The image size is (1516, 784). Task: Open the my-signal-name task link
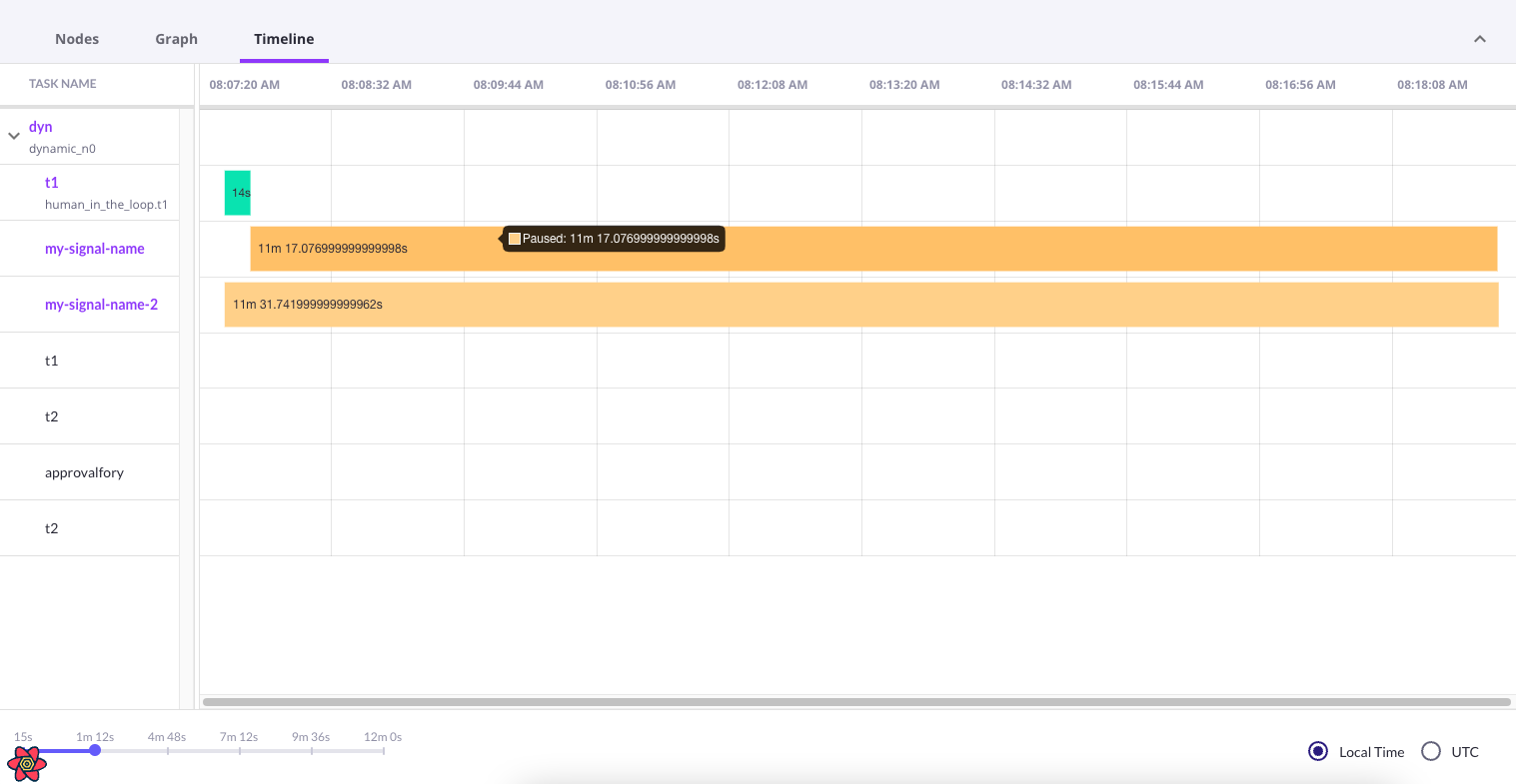(x=95, y=249)
